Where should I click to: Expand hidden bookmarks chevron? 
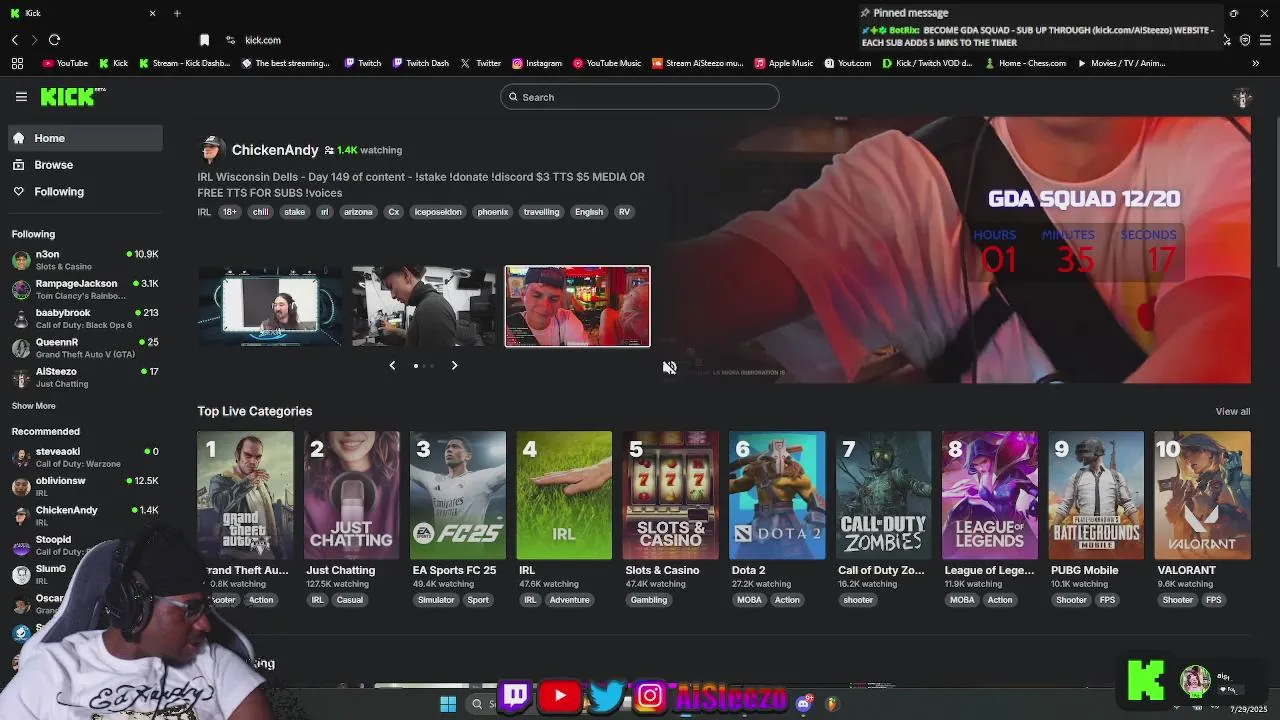pos(1255,63)
